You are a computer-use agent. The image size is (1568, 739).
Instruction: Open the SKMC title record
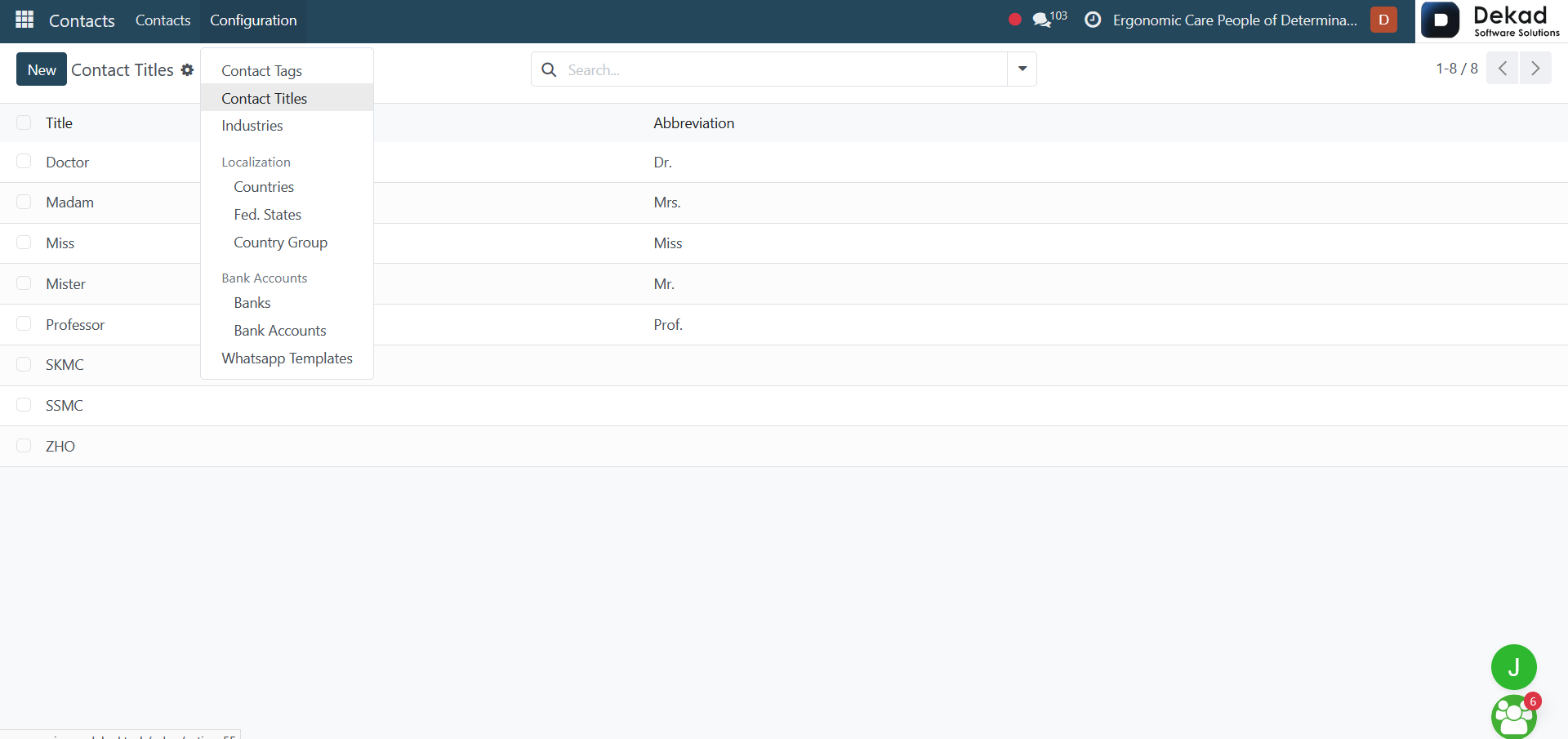(65, 364)
